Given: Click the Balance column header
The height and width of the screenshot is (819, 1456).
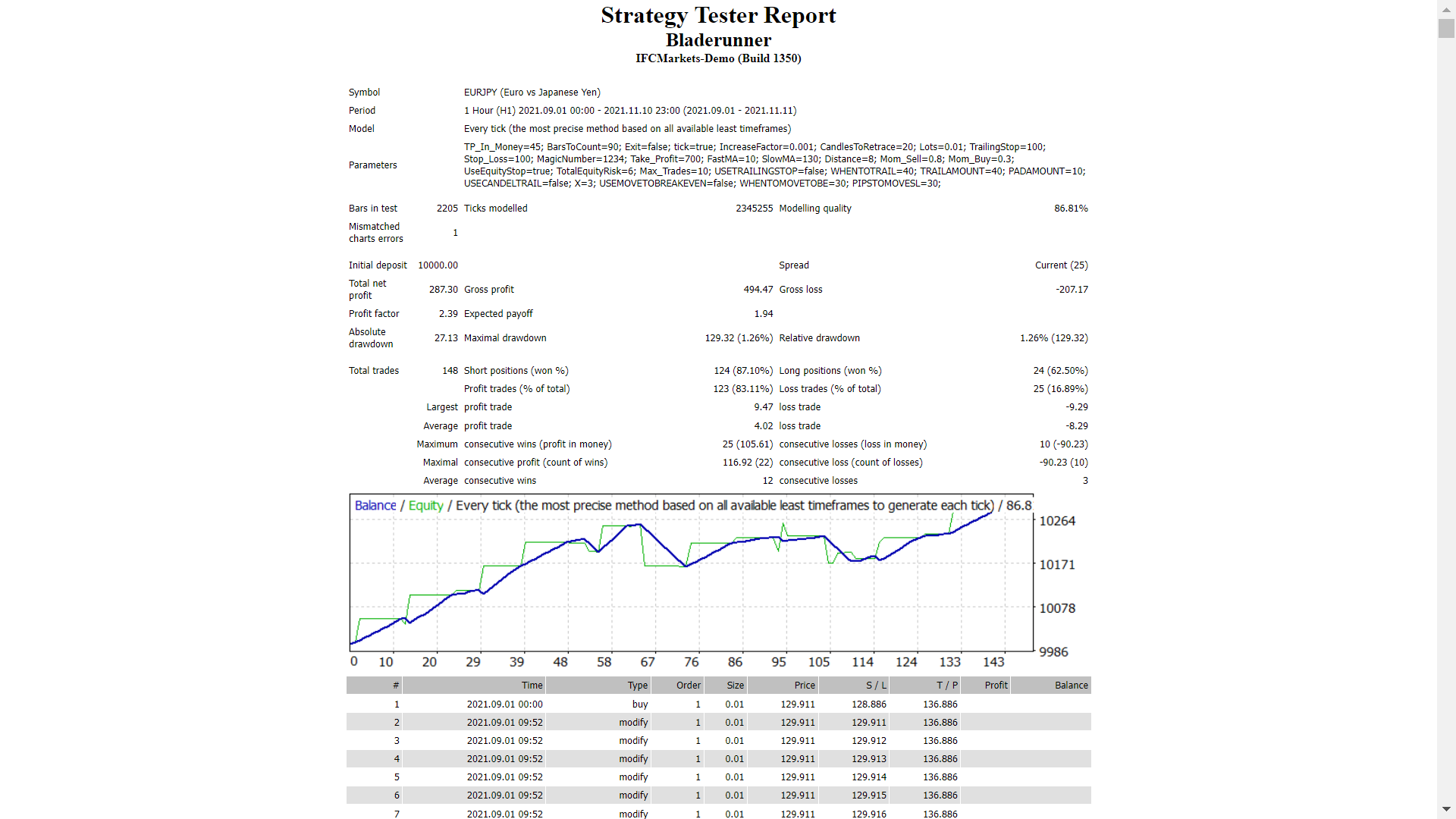Looking at the screenshot, I should coord(1071,685).
